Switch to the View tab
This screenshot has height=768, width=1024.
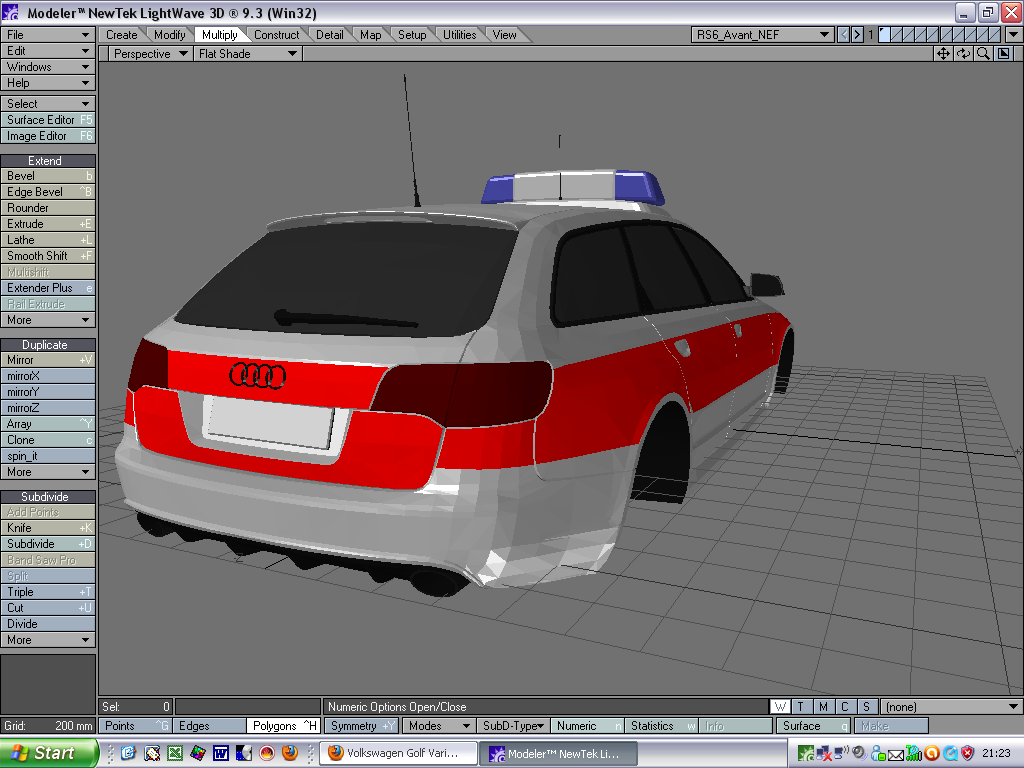point(504,35)
